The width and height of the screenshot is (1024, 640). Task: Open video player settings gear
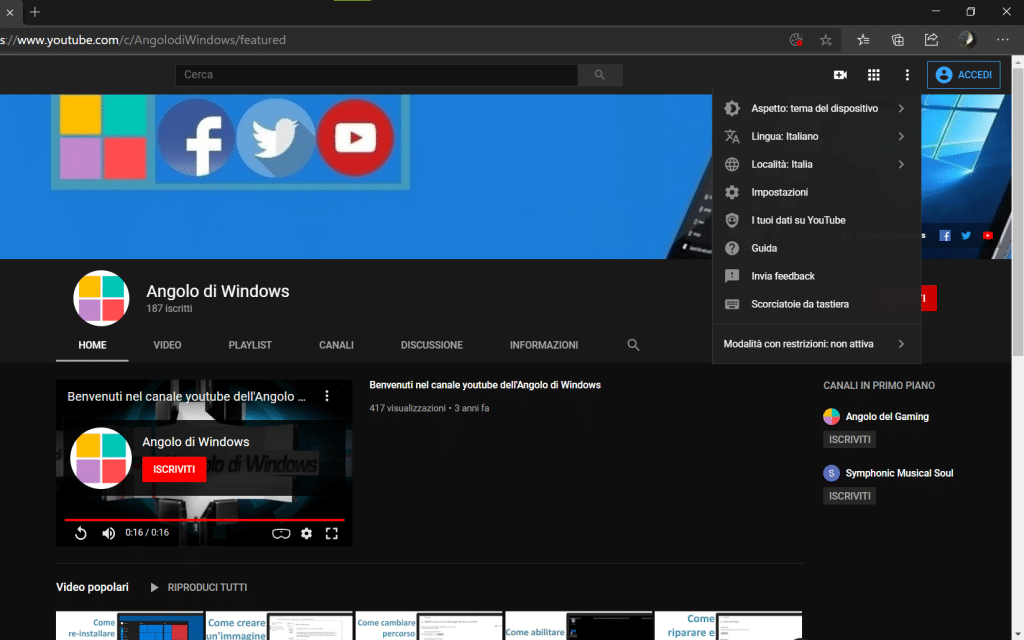click(306, 533)
